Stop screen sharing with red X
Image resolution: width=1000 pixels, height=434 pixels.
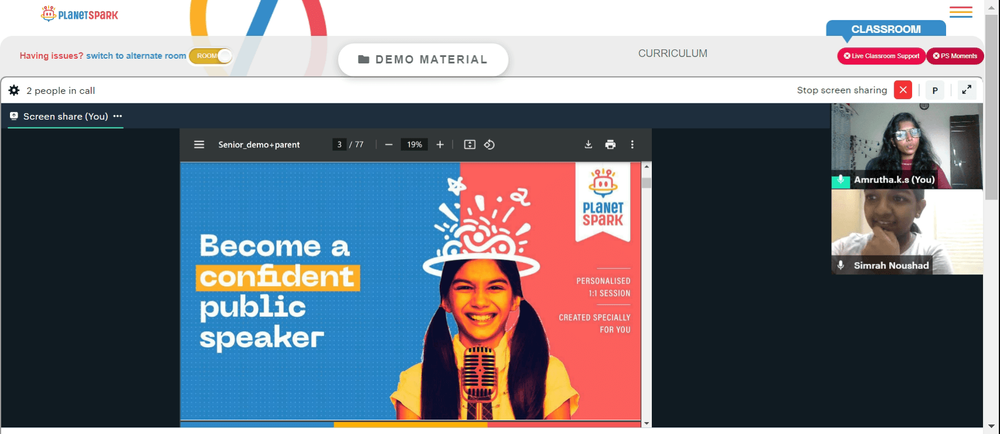(x=902, y=90)
